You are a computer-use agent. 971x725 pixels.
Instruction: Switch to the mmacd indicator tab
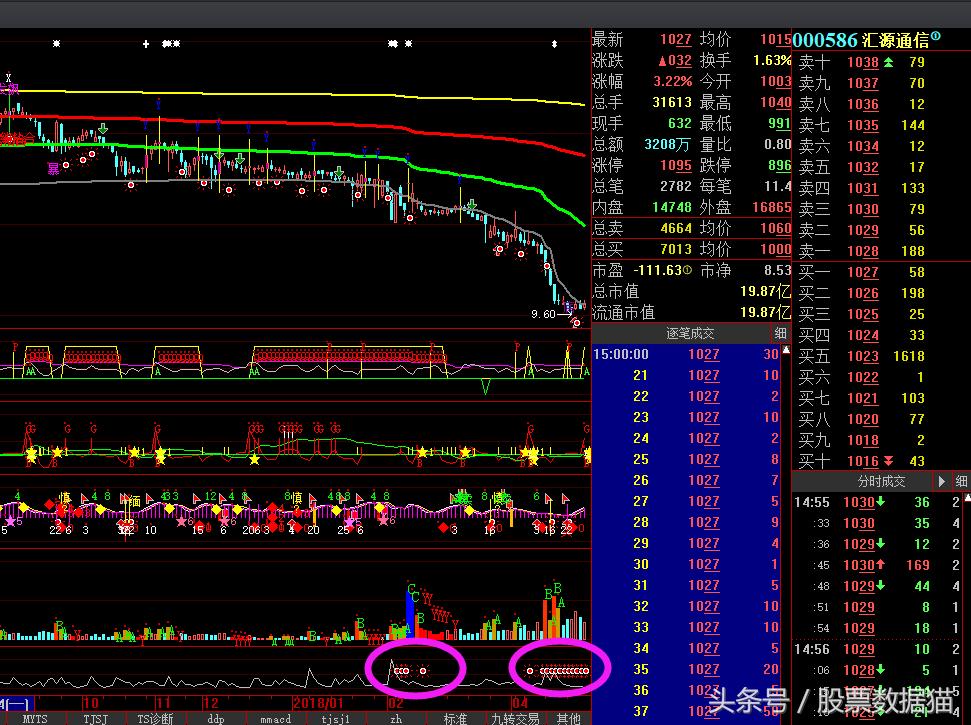275,718
